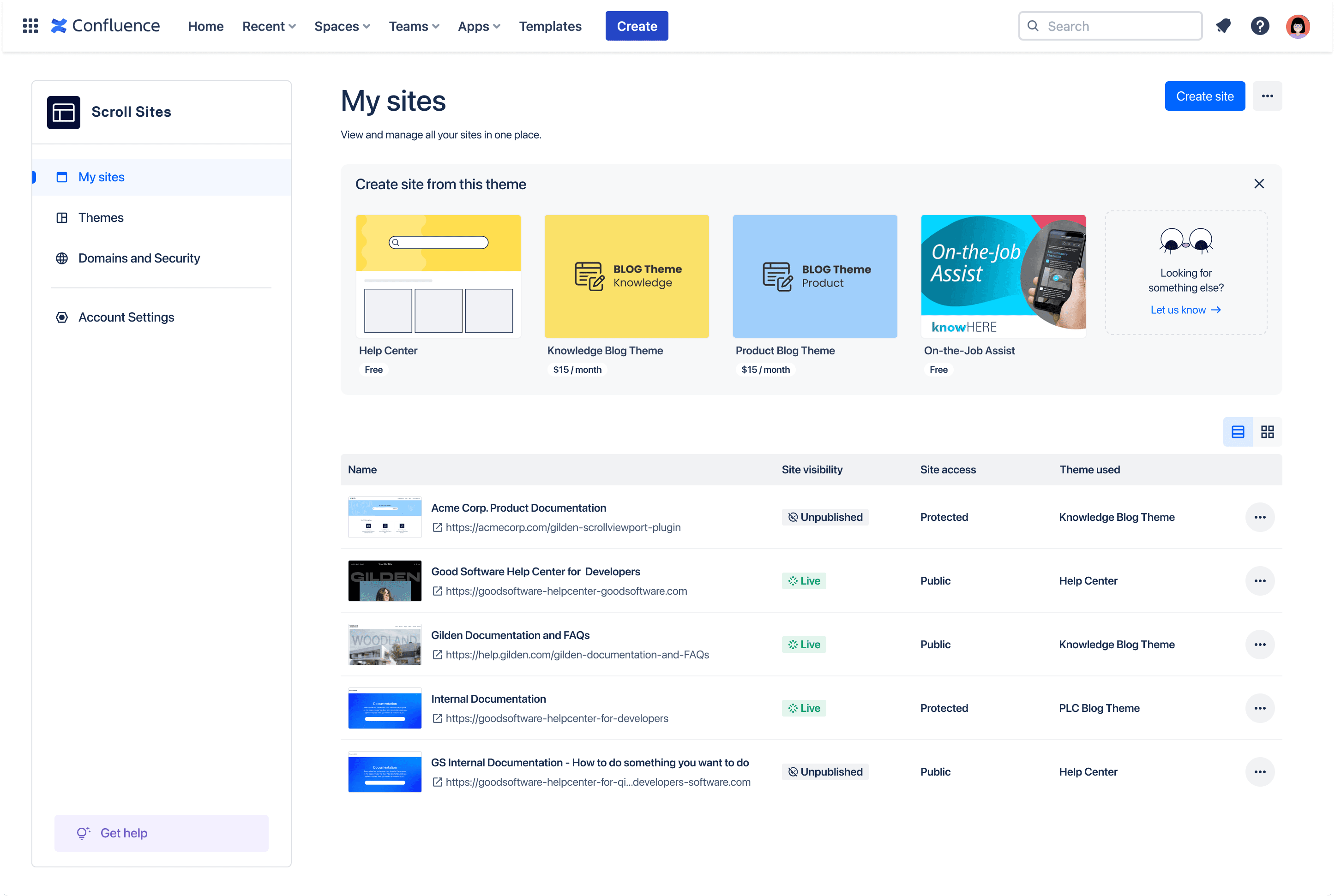Click $15 / month tag under Knowledge Blog
The width and height of the screenshot is (1335, 896).
[x=577, y=370]
